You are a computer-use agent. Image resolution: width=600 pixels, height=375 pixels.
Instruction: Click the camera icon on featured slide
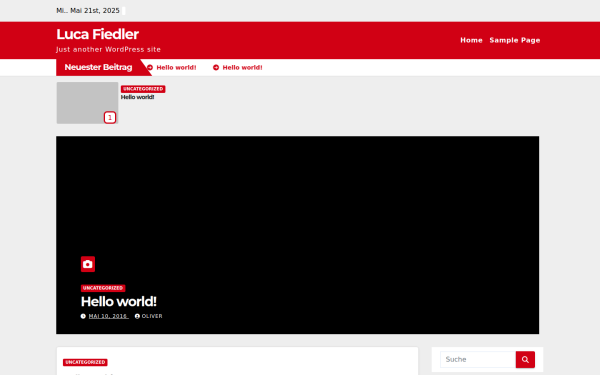point(88,264)
